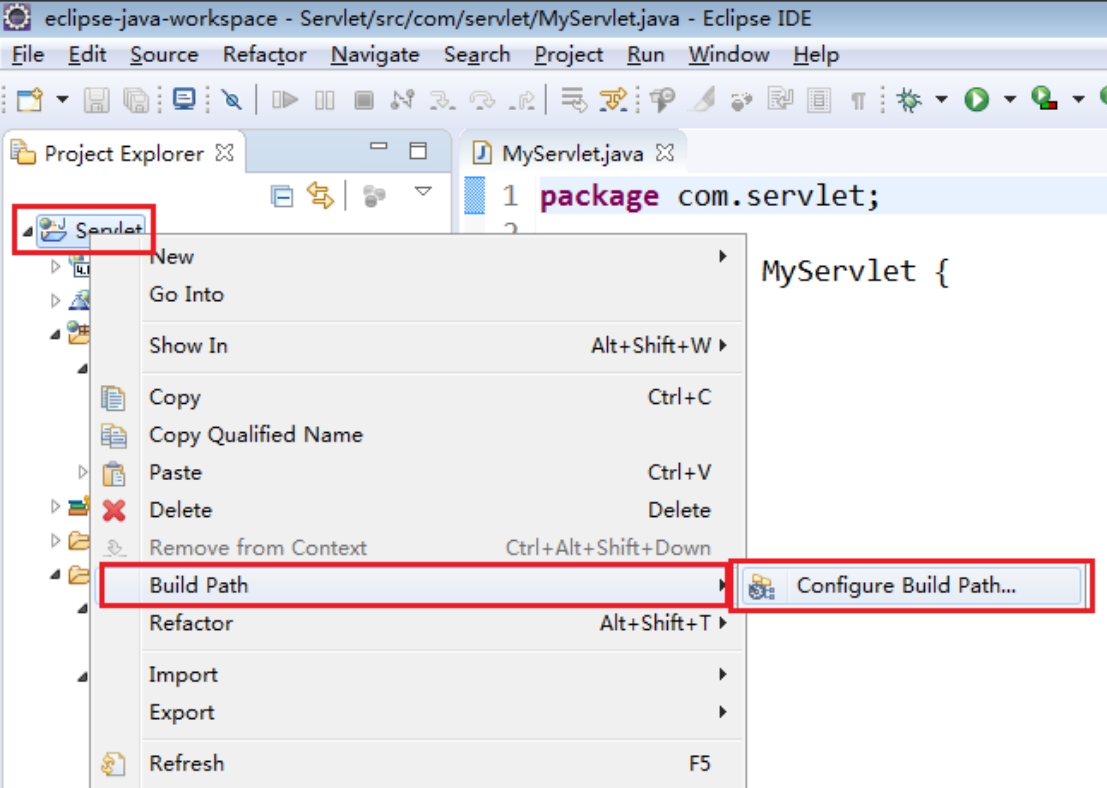Click the Paste clipboard icon in context menu
This screenshot has height=788, width=1107.
[114, 473]
